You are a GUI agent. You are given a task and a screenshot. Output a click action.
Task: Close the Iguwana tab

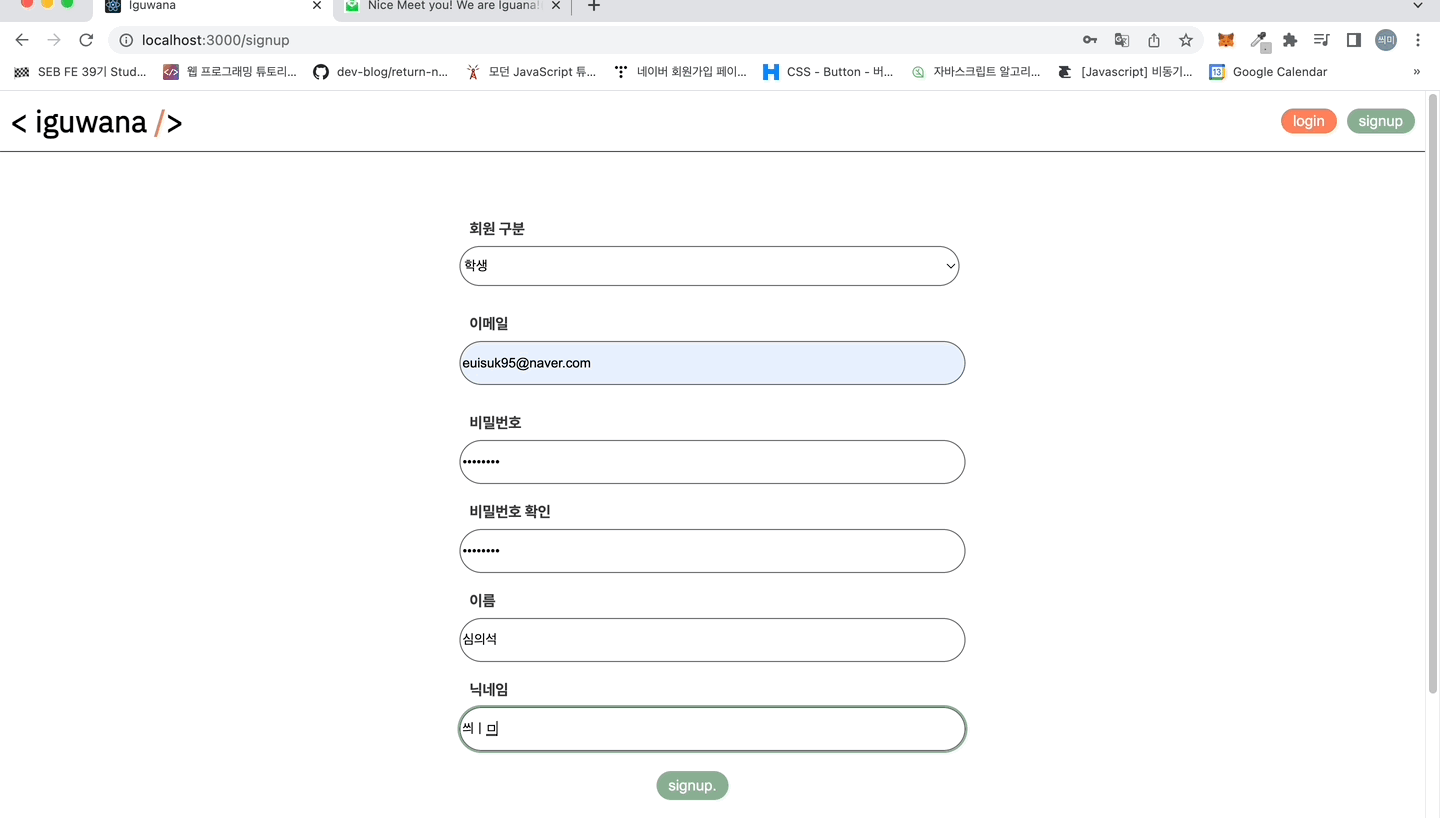317,6
